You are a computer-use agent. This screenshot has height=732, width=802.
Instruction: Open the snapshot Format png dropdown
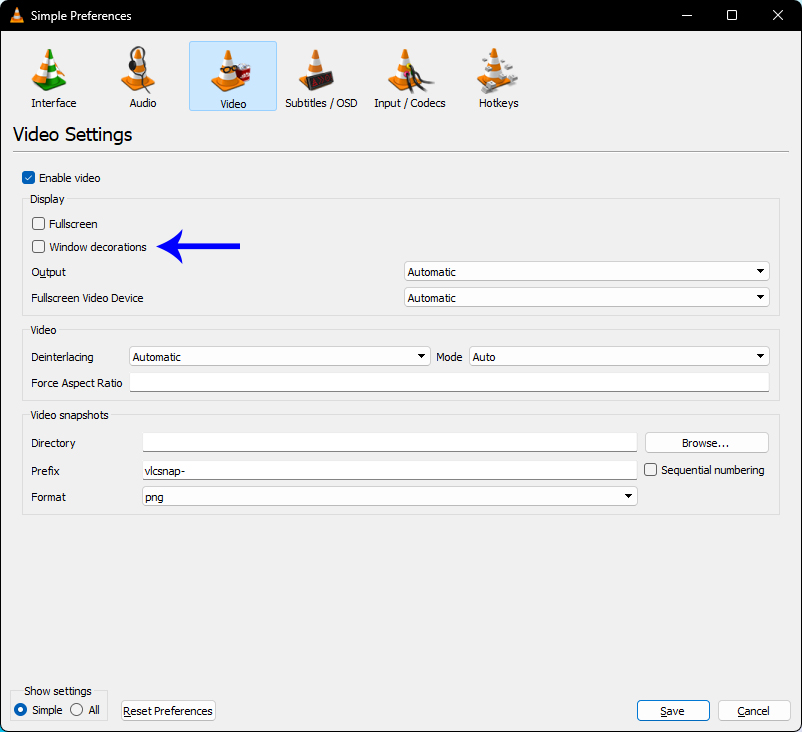pos(389,497)
